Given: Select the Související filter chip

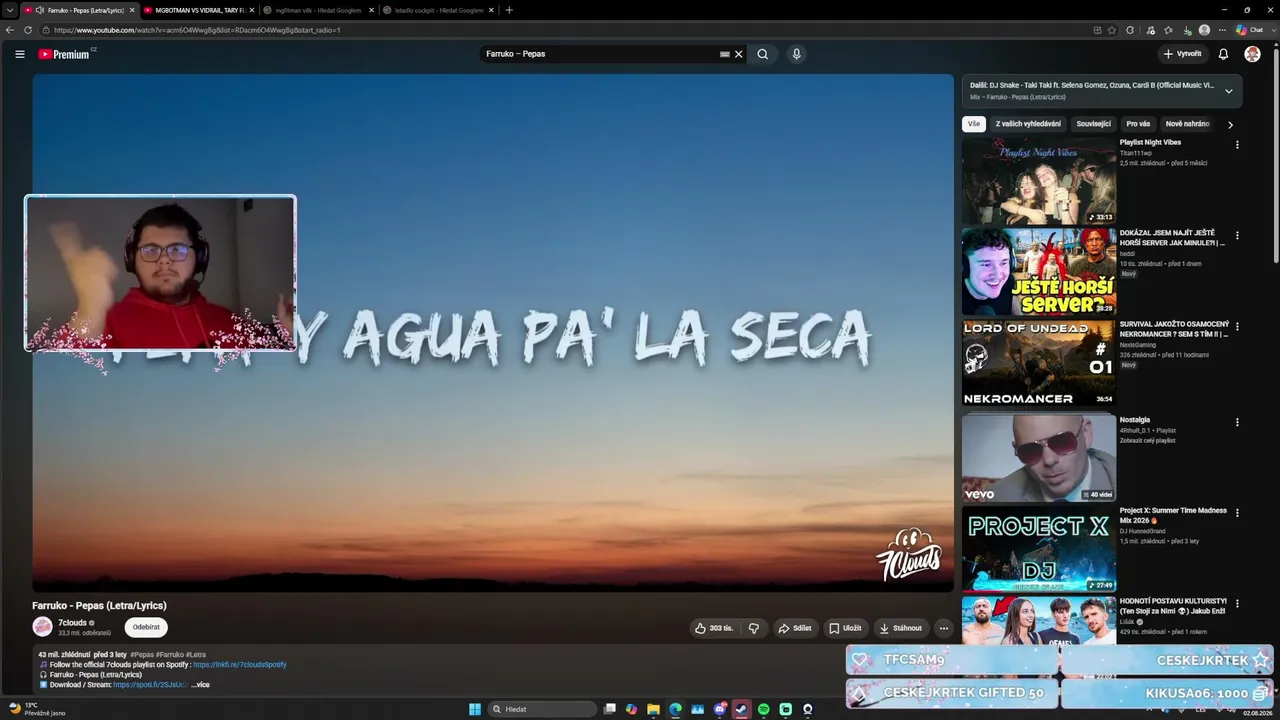Looking at the screenshot, I should [1093, 124].
